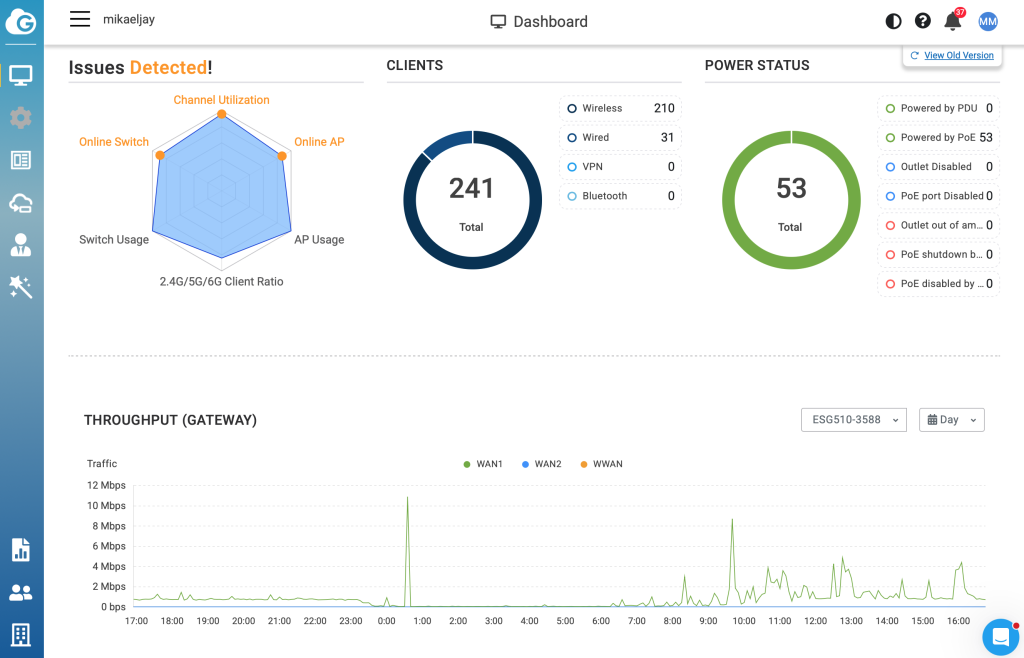The width and height of the screenshot is (1024, 658).
Task: Click the View Old Version link
Action: [959, 55]
